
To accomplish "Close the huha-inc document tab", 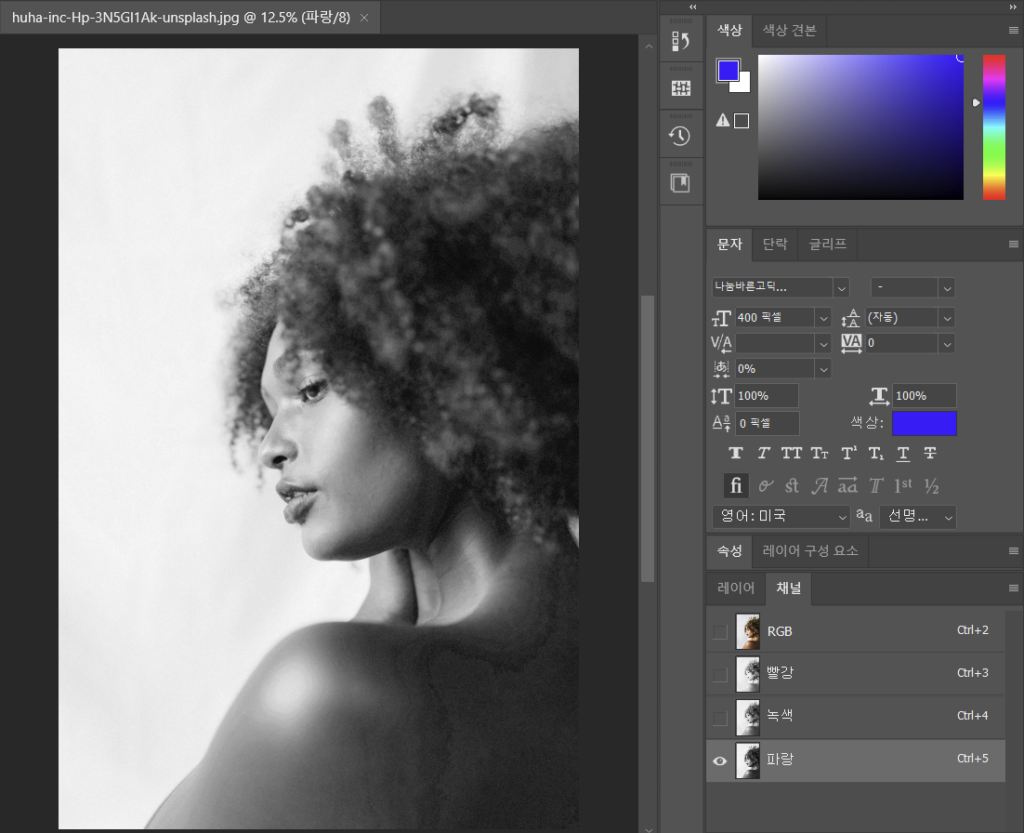I will 364,18.
